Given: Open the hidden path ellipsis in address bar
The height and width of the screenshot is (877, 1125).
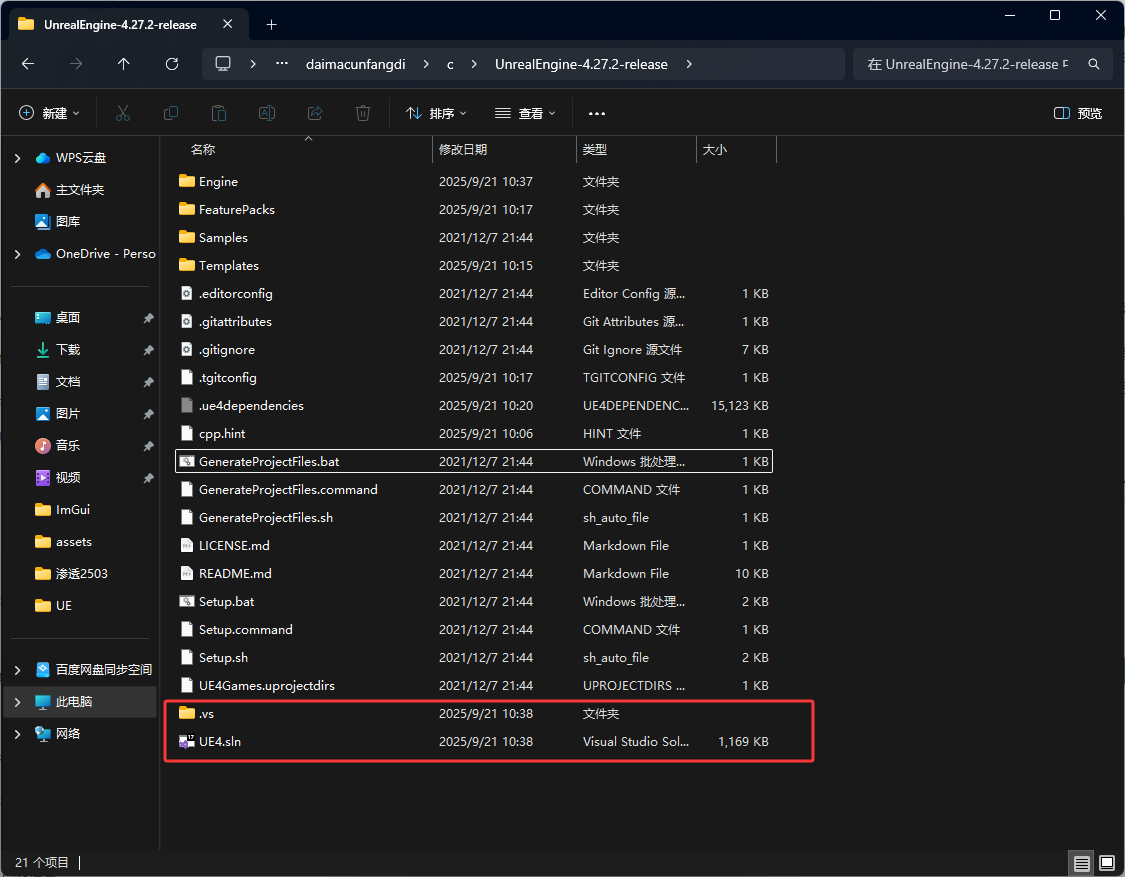Looking at the screenshot, I should [x=282, y=63].
